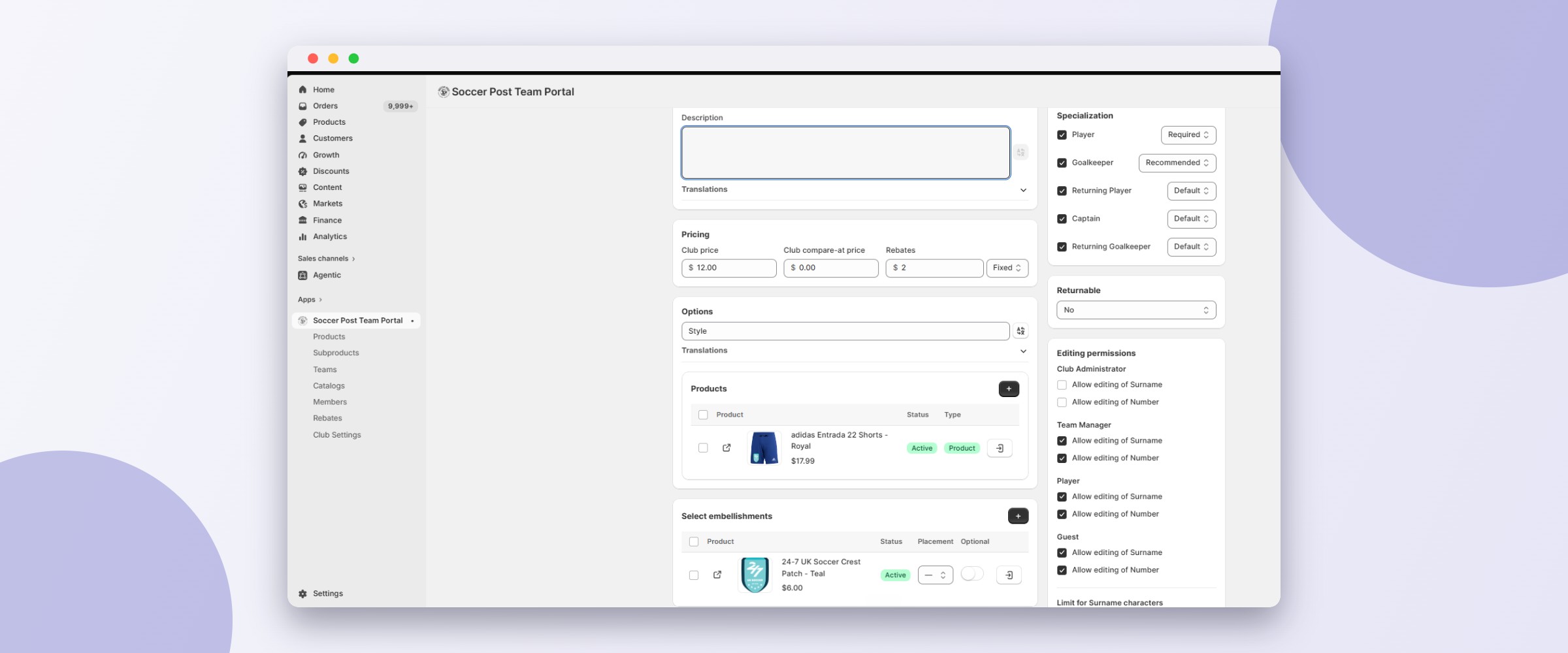This screenshot has width=1568, height=653.
Task: Open the Placement dropdown for Crest Patch
Action: click(x=935, y=575)
